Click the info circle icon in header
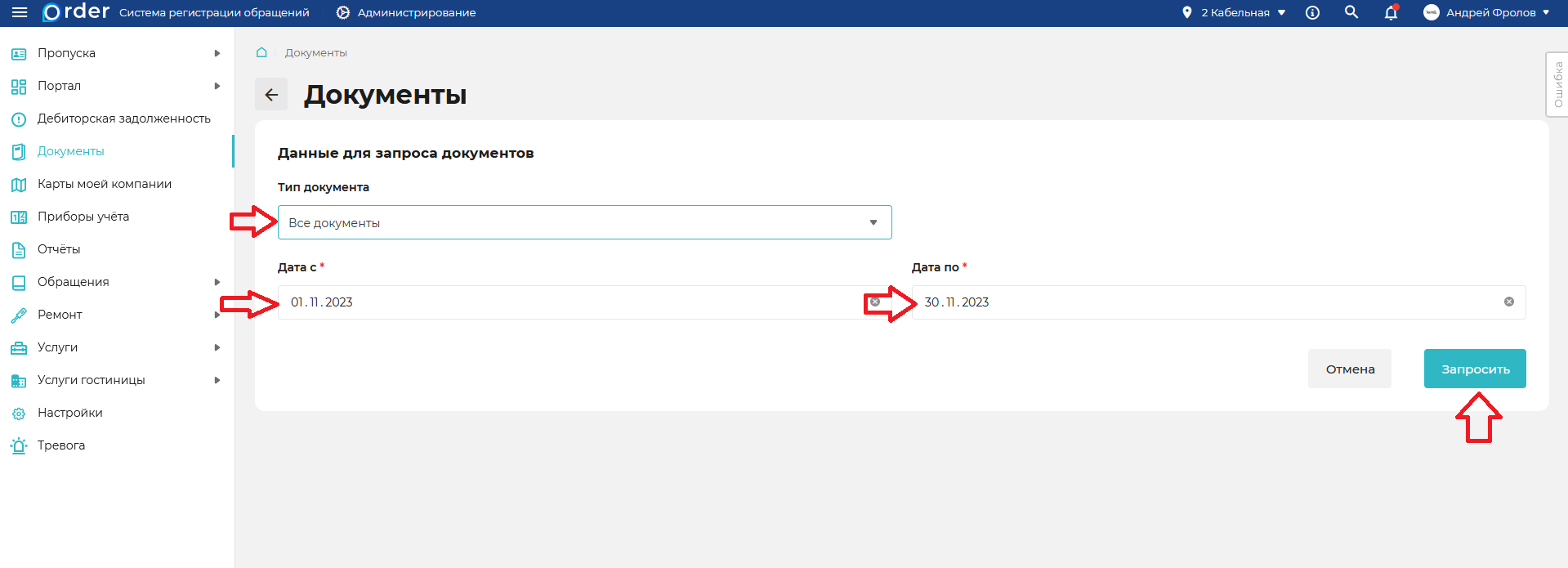This screenshot has height=568, width=1568. (1312, 13)
